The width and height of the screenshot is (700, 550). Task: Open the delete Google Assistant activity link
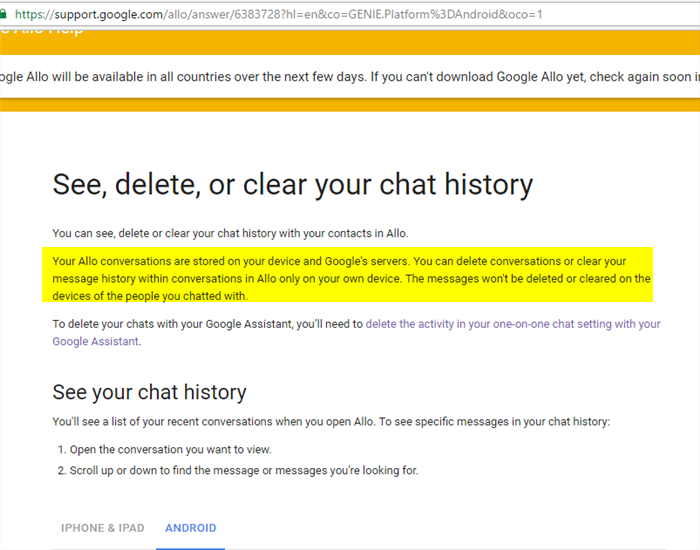click(x=356, y=333)
